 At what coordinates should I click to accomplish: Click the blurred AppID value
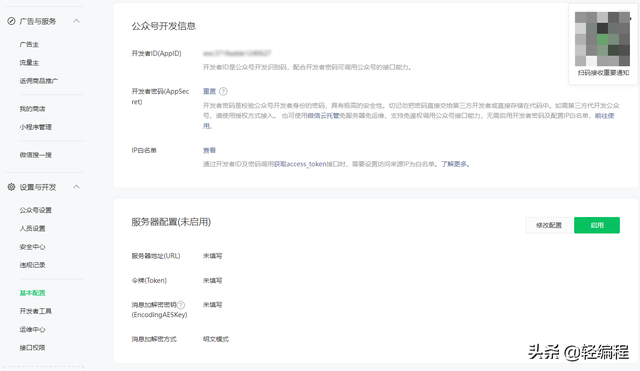pos(237,53)
